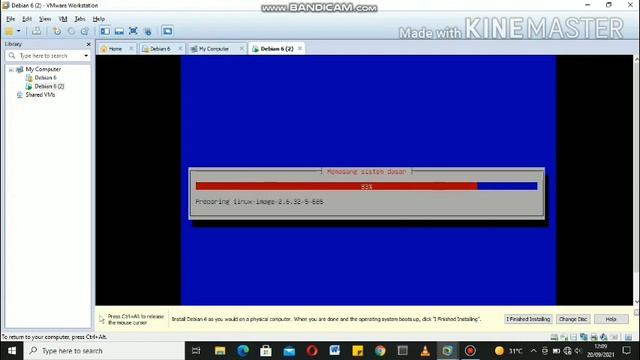Click the Bandicam recorder taskbar icon

click(x=470, y=351)
